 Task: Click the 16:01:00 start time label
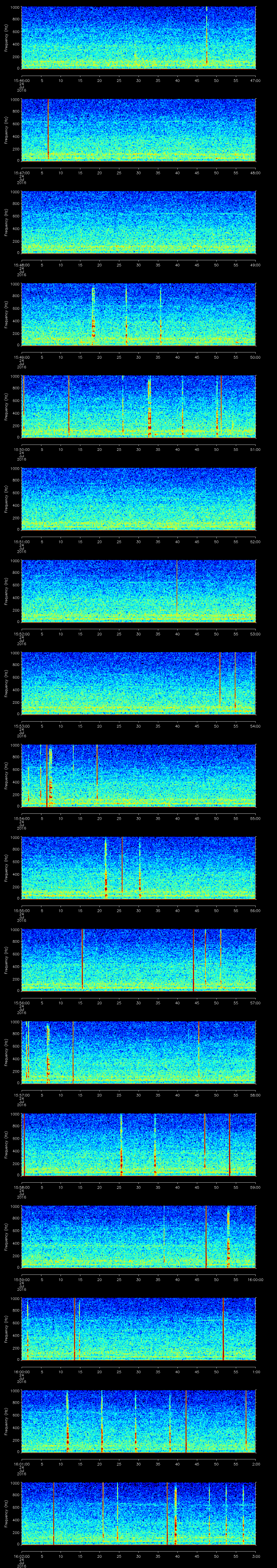(x=22, y=1463)
